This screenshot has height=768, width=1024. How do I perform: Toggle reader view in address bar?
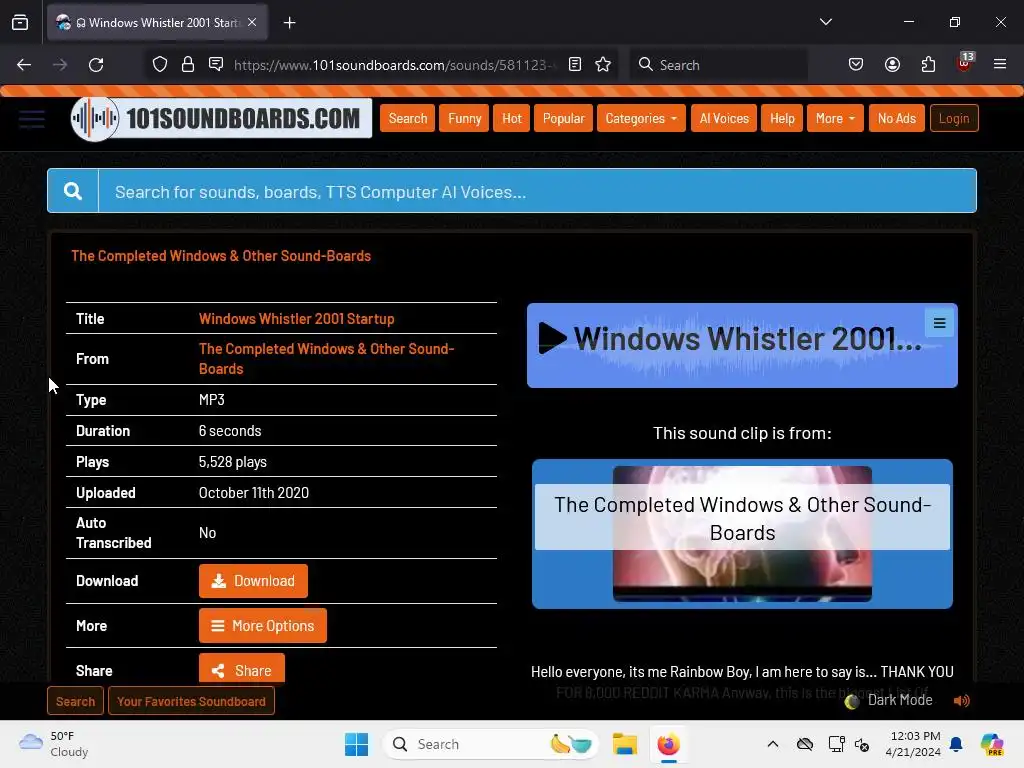pyautogui.click(x=575, y=64)
